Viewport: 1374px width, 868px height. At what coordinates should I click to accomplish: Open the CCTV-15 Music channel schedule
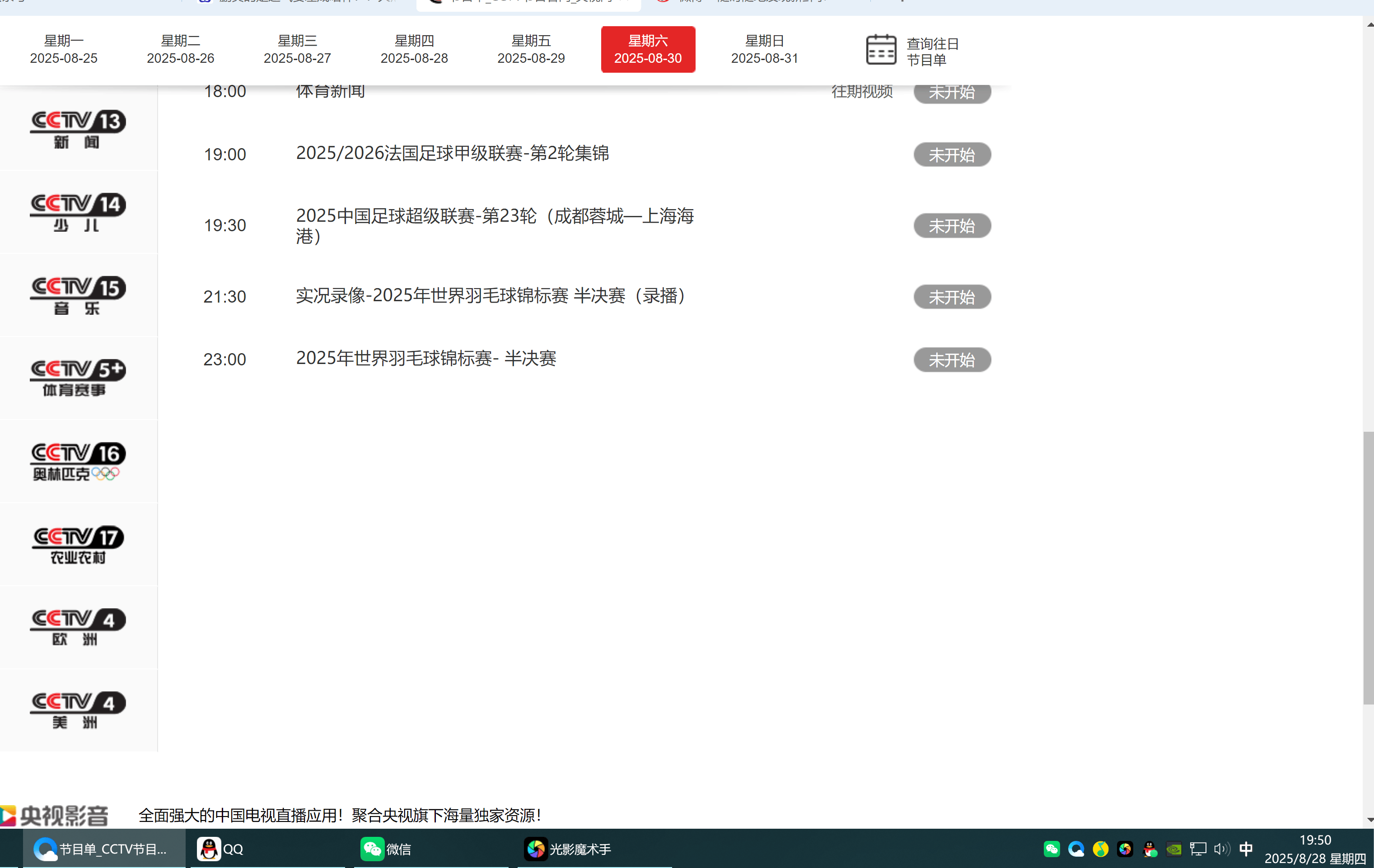[x=78, y=295]
